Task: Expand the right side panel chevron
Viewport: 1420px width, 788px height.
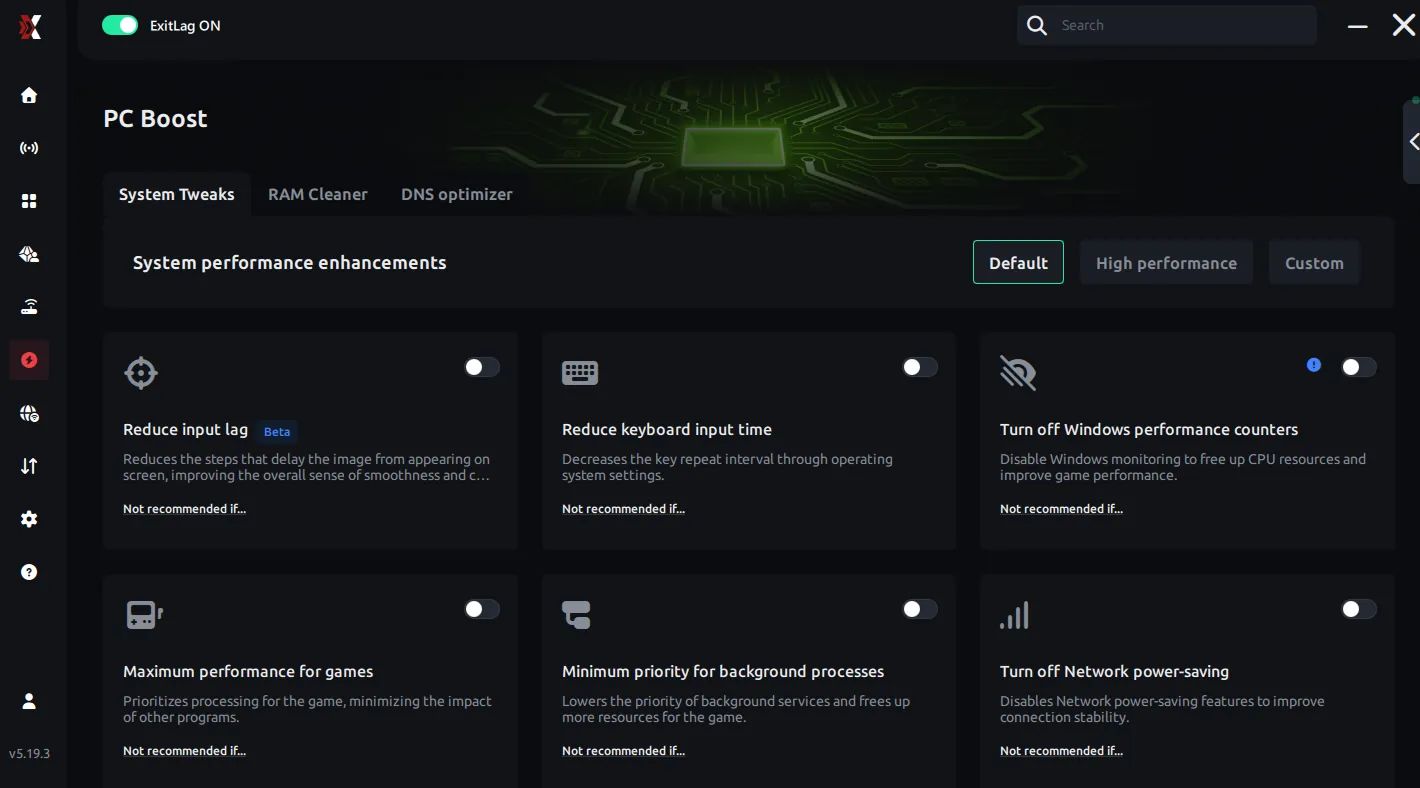Action: 1413,142
